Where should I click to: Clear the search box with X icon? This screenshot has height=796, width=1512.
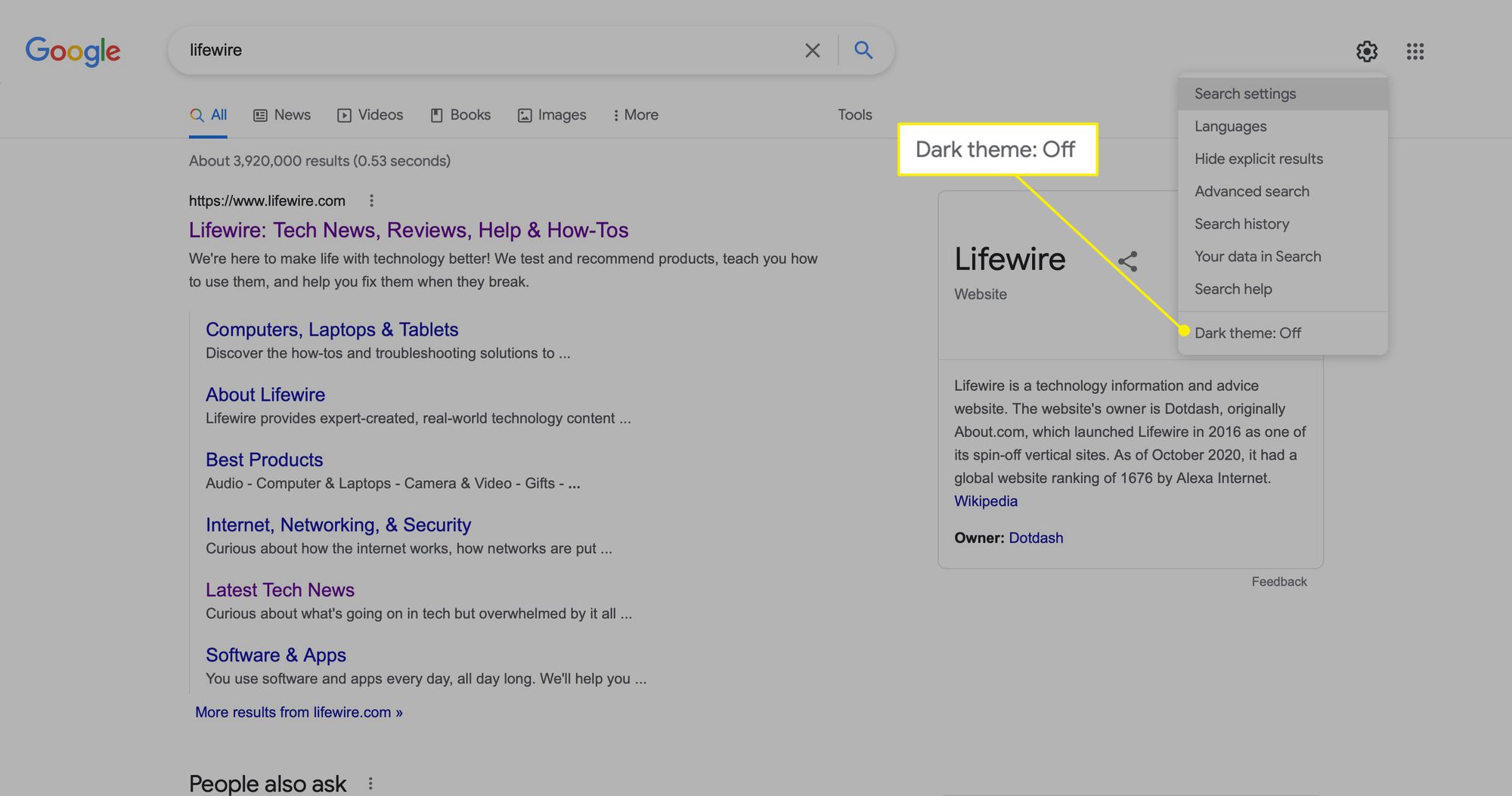(813, 51)
